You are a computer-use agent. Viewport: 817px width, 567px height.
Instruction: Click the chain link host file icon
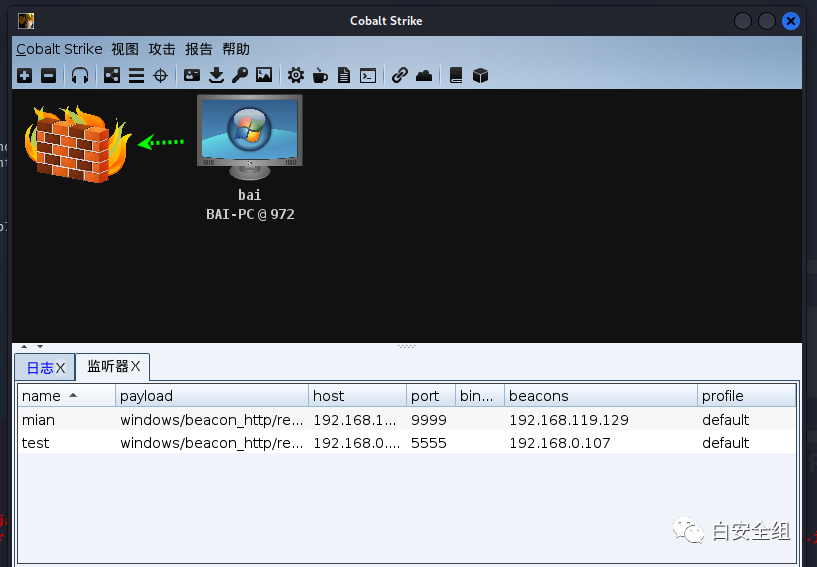400,76
